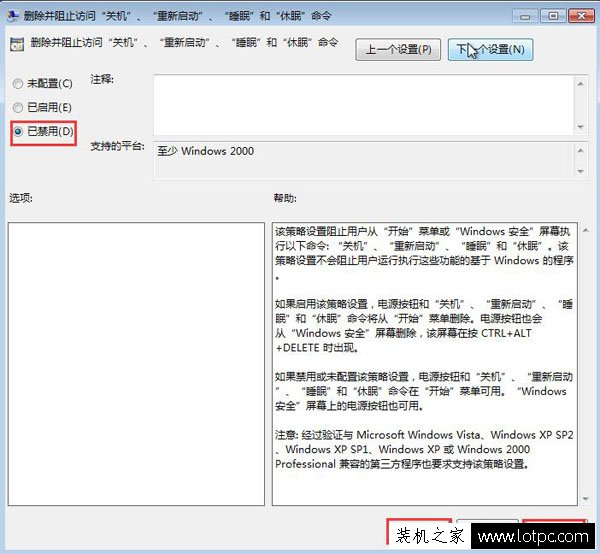Go to next setting 下一个设置(N)
This screenshot has height=554, width=600.
(x=490, y=49)
